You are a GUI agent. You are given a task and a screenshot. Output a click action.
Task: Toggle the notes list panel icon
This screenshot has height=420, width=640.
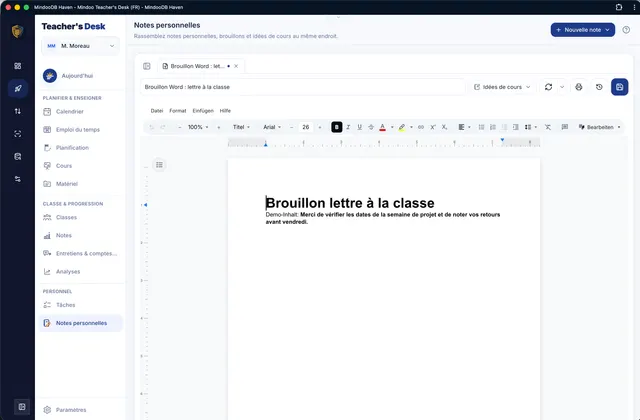coord(147,66)
